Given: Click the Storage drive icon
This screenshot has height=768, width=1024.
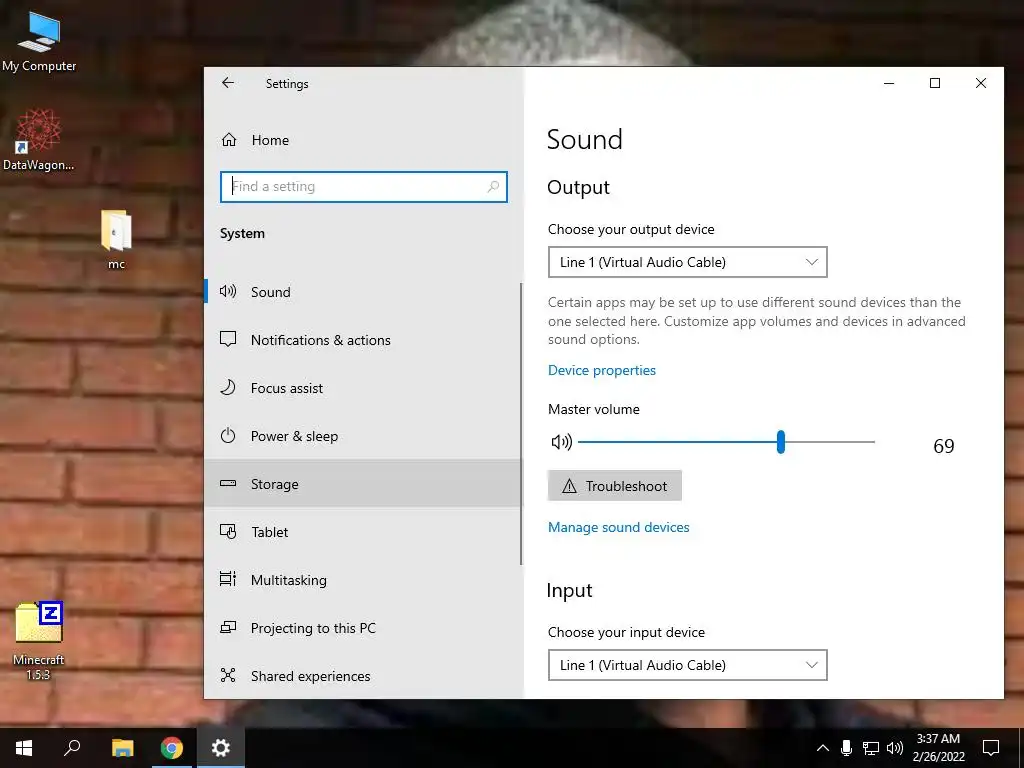Looking at the screenshot, I should pyautogui.click(x=228, y=483).
